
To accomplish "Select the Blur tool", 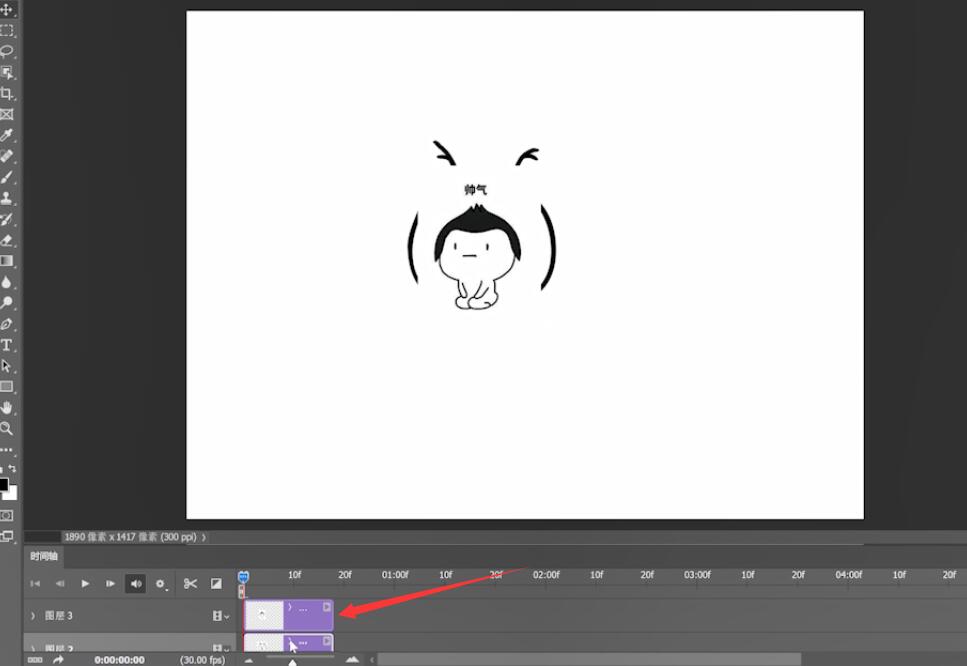I will coord(7,282).
